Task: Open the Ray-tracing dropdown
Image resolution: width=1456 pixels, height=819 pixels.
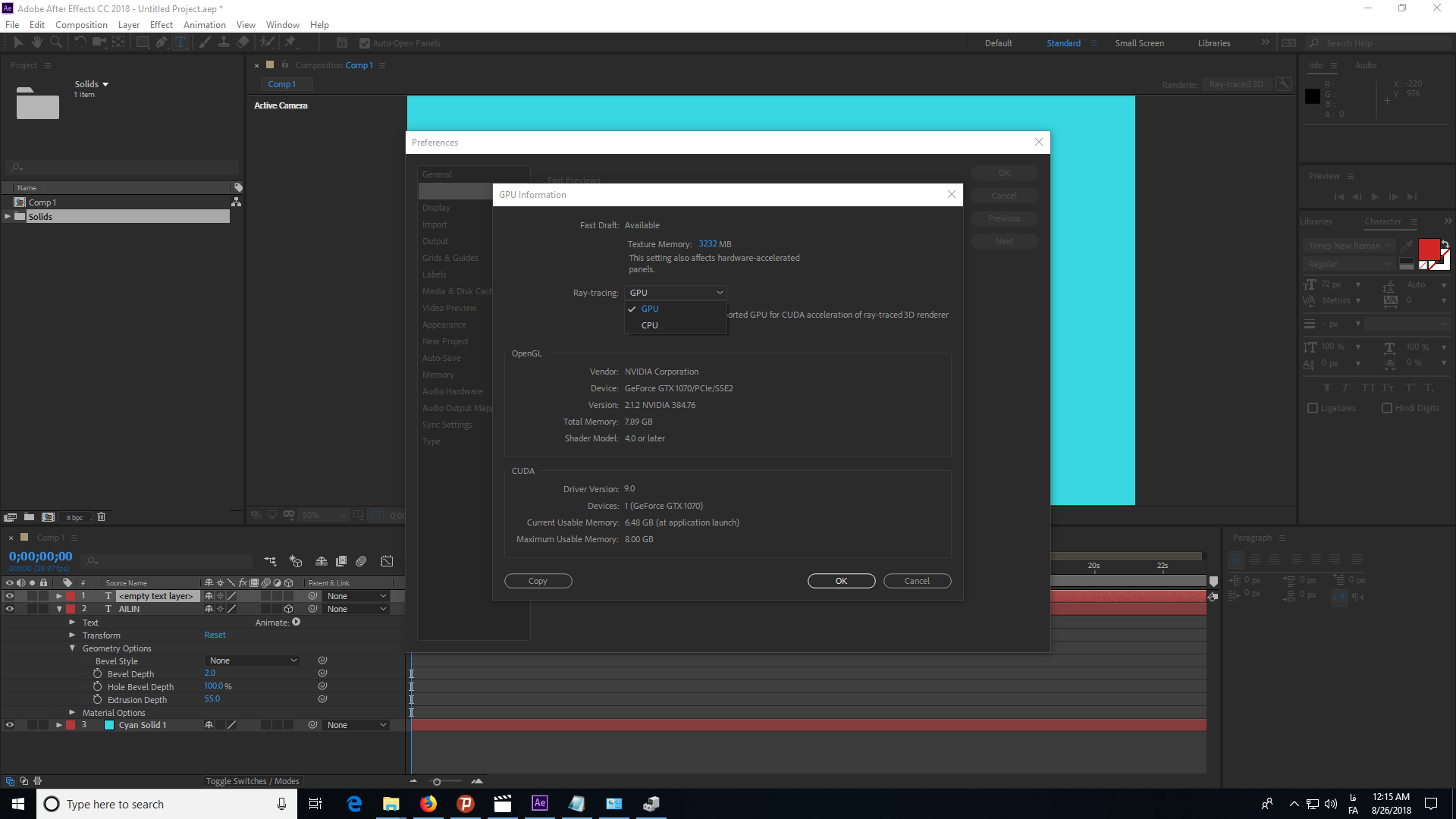Action: [x=676, y=293]
